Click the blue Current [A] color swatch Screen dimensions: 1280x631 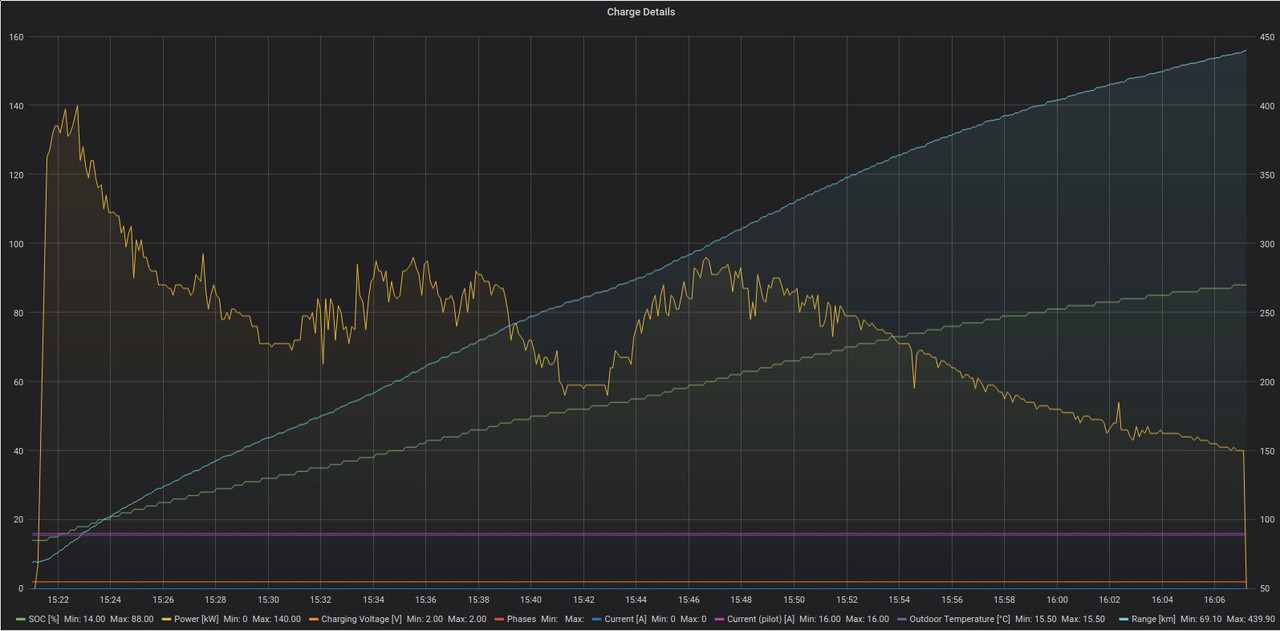pyautogui.click(x=597, y=619)
